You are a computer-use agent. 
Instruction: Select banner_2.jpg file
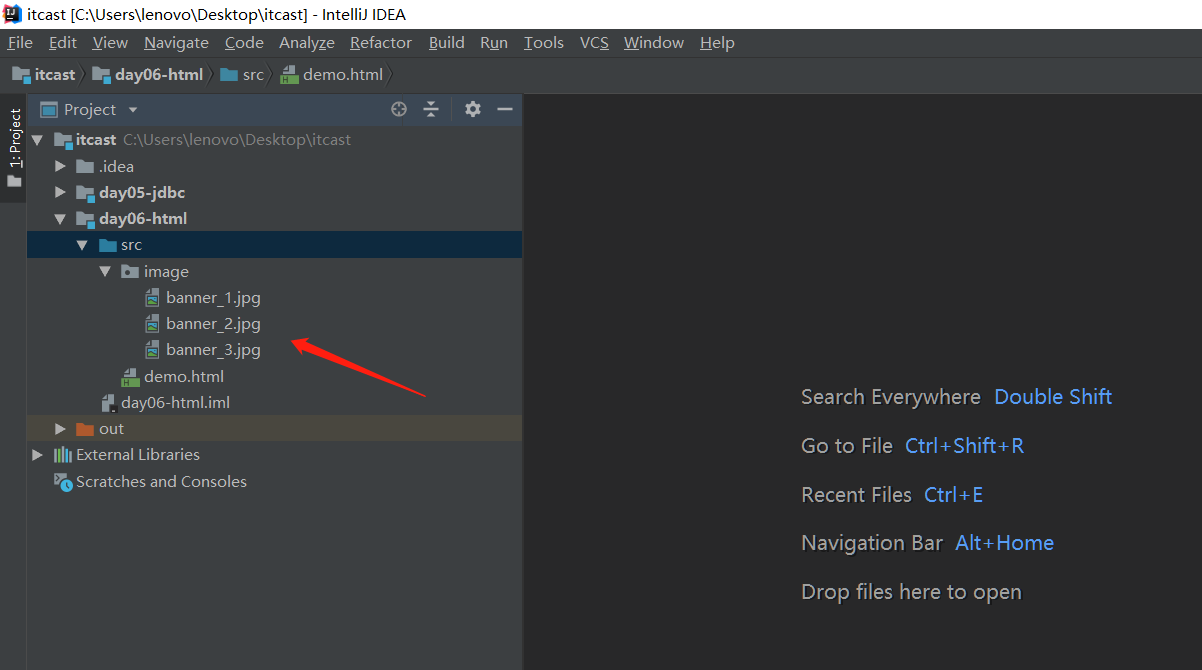pyautogui.click(x=274, y=323)
